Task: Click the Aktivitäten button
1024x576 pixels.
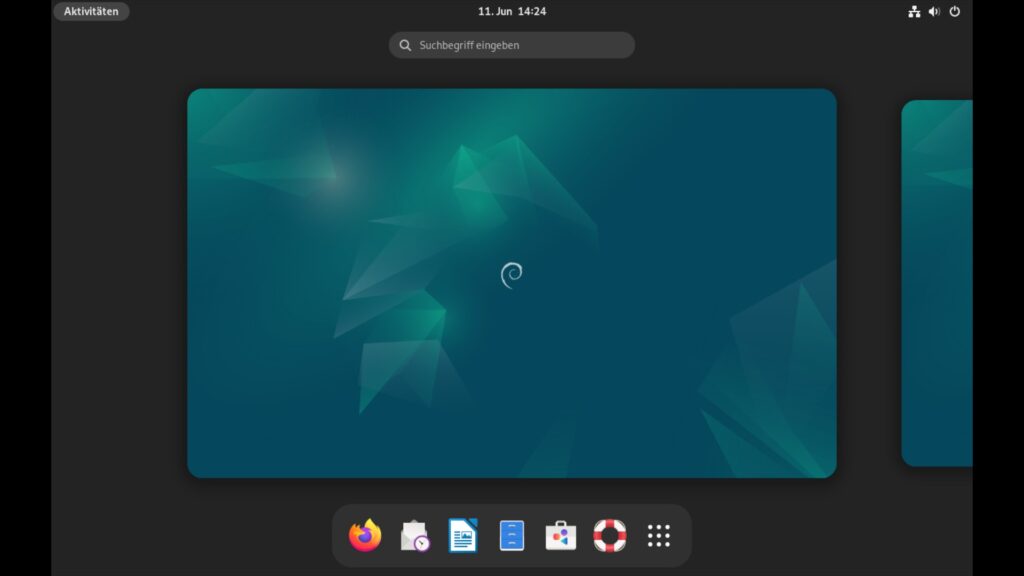Action: [x=91, y=11]
